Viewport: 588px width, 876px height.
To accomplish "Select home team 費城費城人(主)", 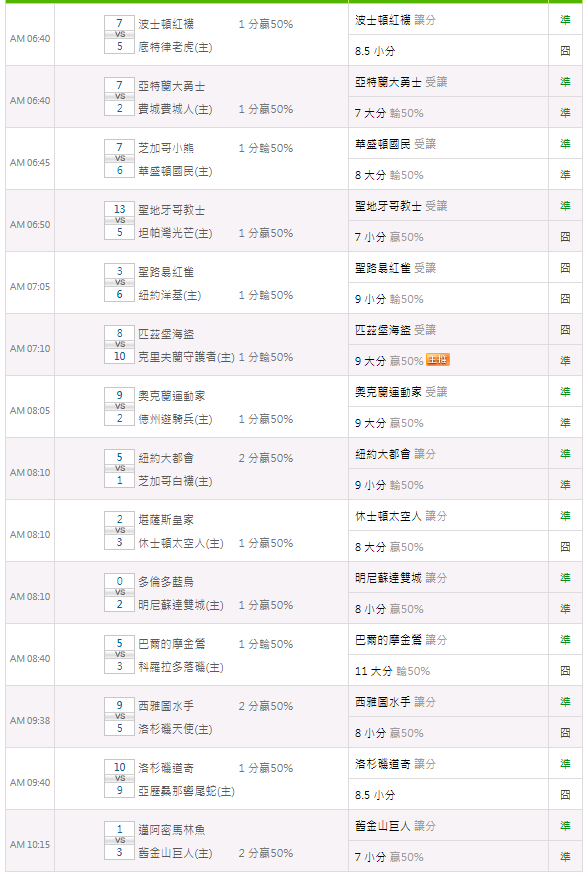I will click(x=175, y=110).
